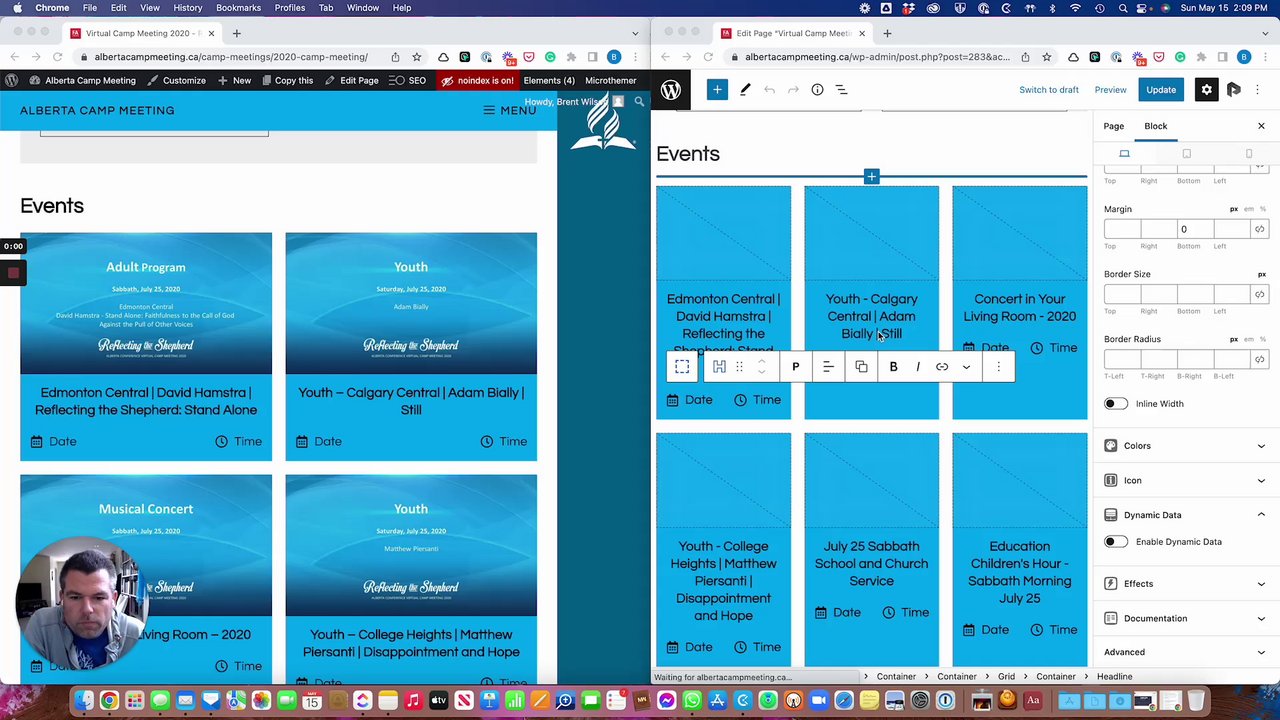Expand the Advanced panel
This screenshot has width=1280, height=720.
1186,652
